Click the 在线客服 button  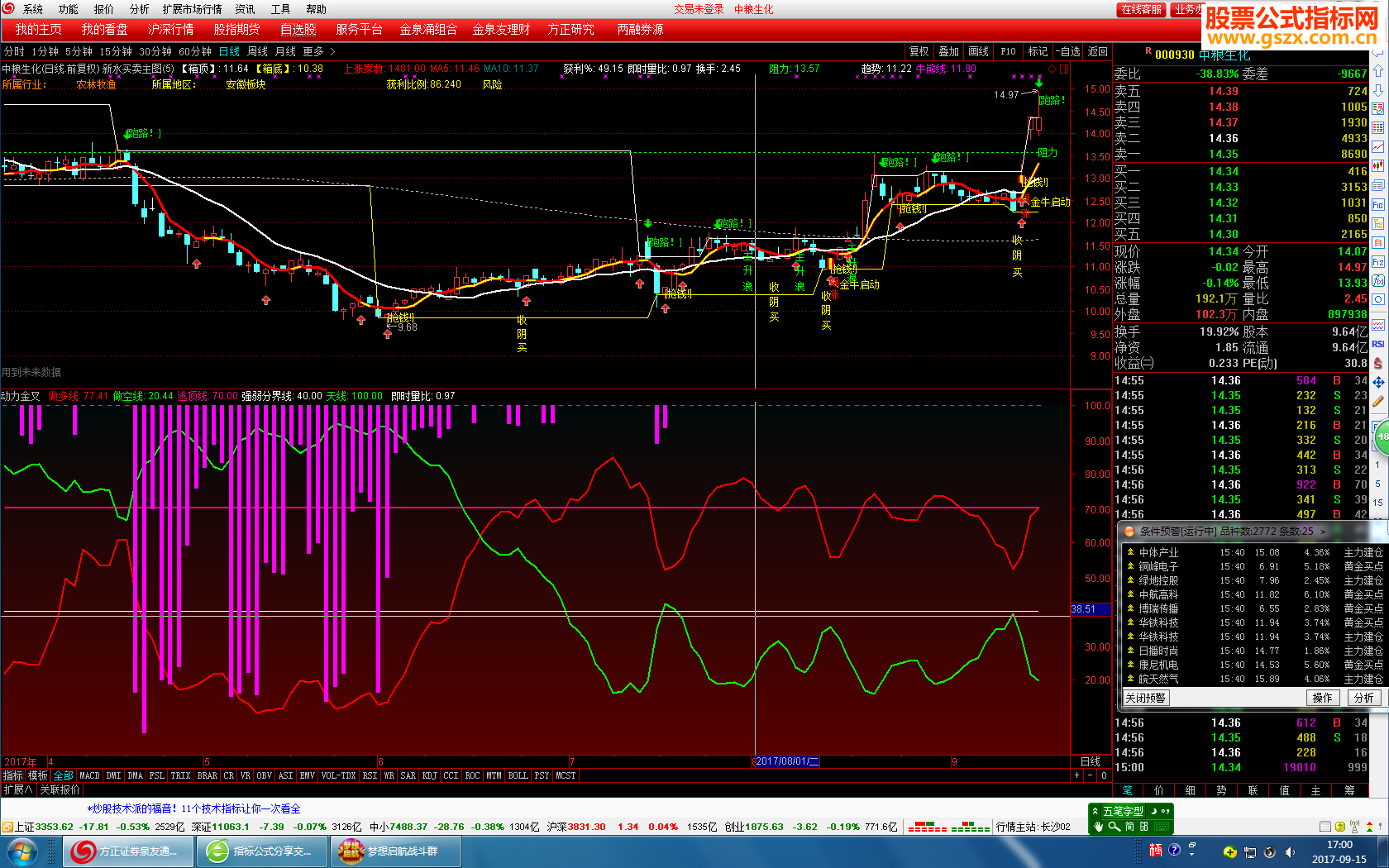click(1142, 9)
